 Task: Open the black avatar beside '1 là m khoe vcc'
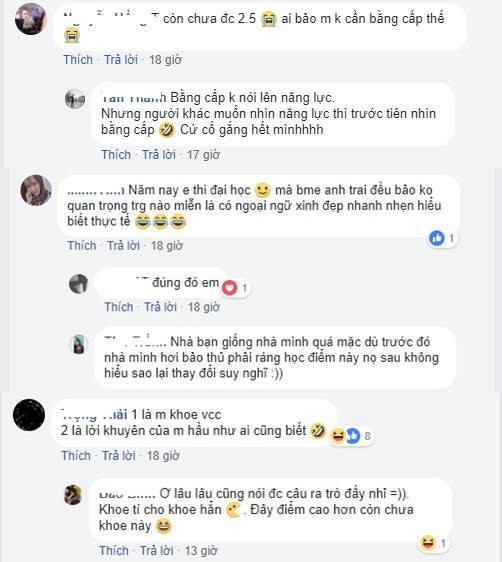click(29, 415)
